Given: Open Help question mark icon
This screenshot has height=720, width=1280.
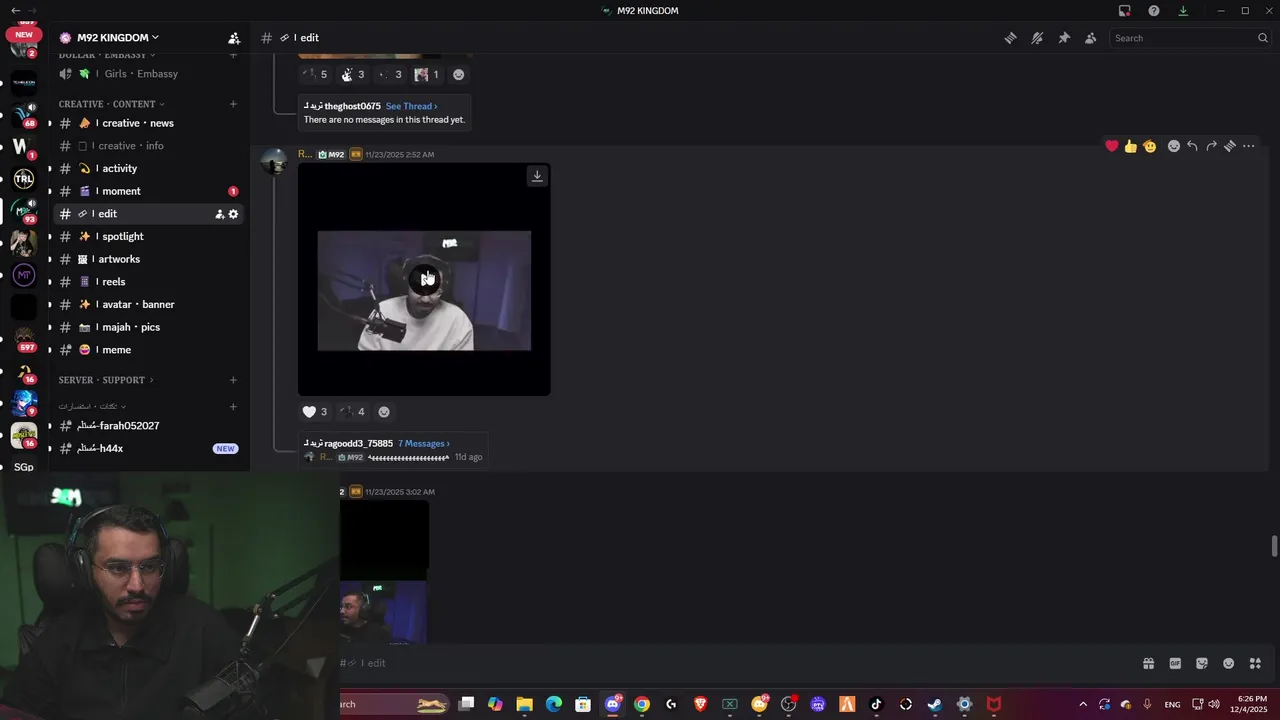Looking at the screenshot, I should click(1154, 11).
